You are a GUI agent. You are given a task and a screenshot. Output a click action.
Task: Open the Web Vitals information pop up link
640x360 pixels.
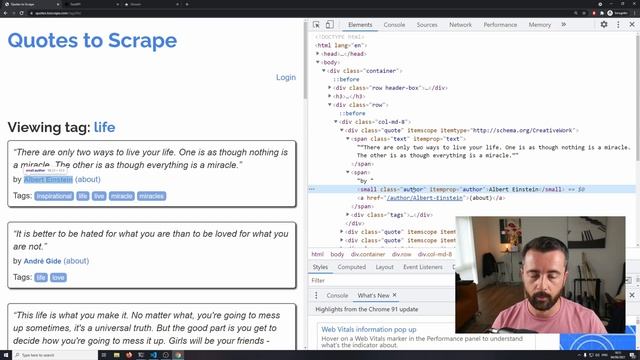[369, 329]
